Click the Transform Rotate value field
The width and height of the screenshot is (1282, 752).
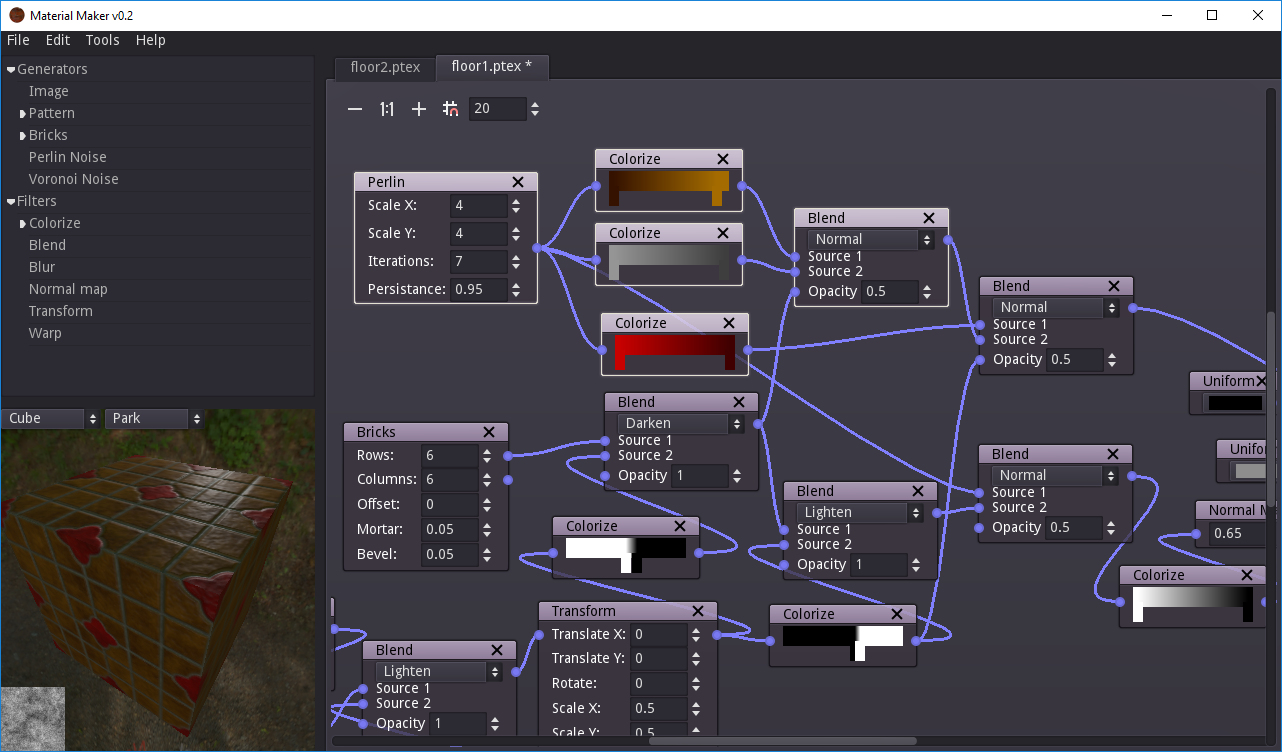(659, 683)
